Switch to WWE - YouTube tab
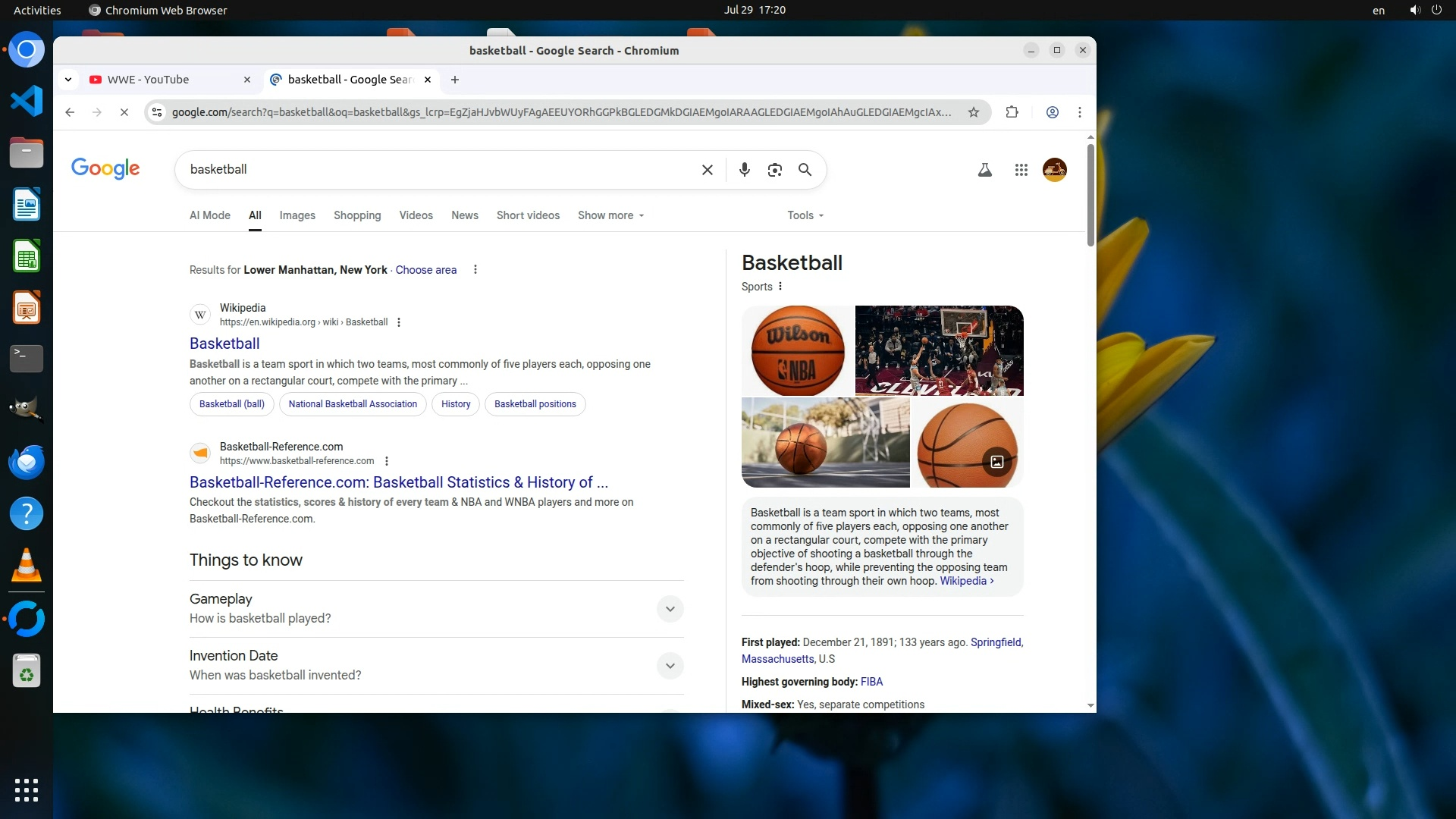This screenshot has height=819, width=1456. click(x=149, y=80)
